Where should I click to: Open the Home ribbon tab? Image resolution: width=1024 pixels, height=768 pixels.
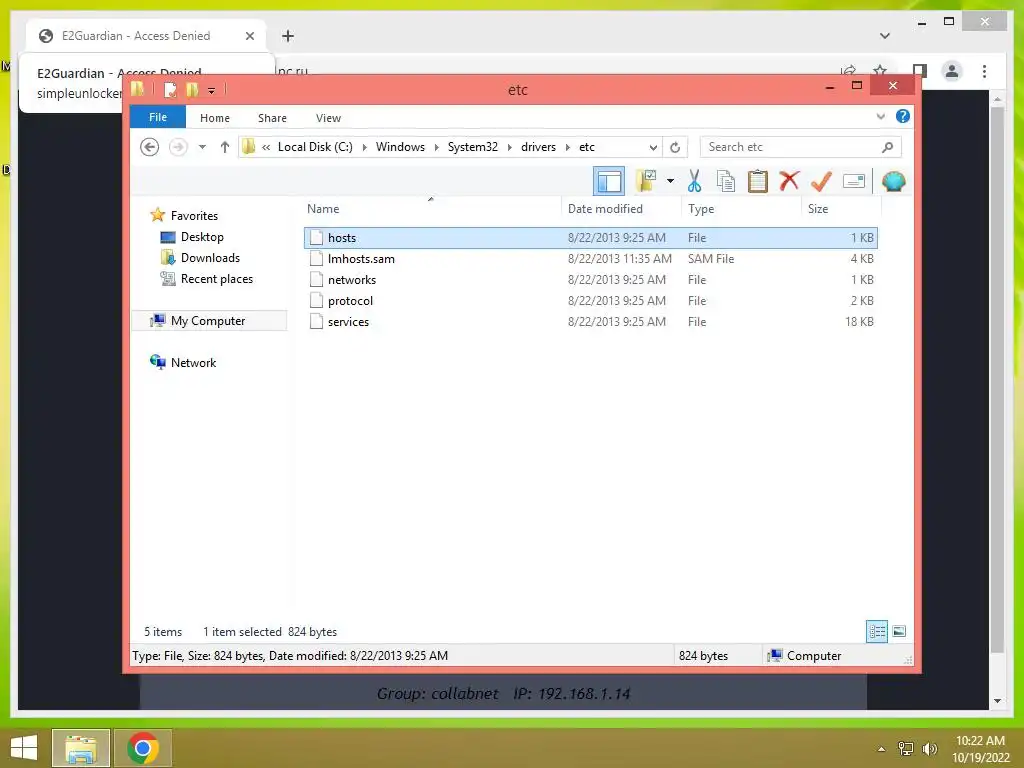(x=215, y=118)
